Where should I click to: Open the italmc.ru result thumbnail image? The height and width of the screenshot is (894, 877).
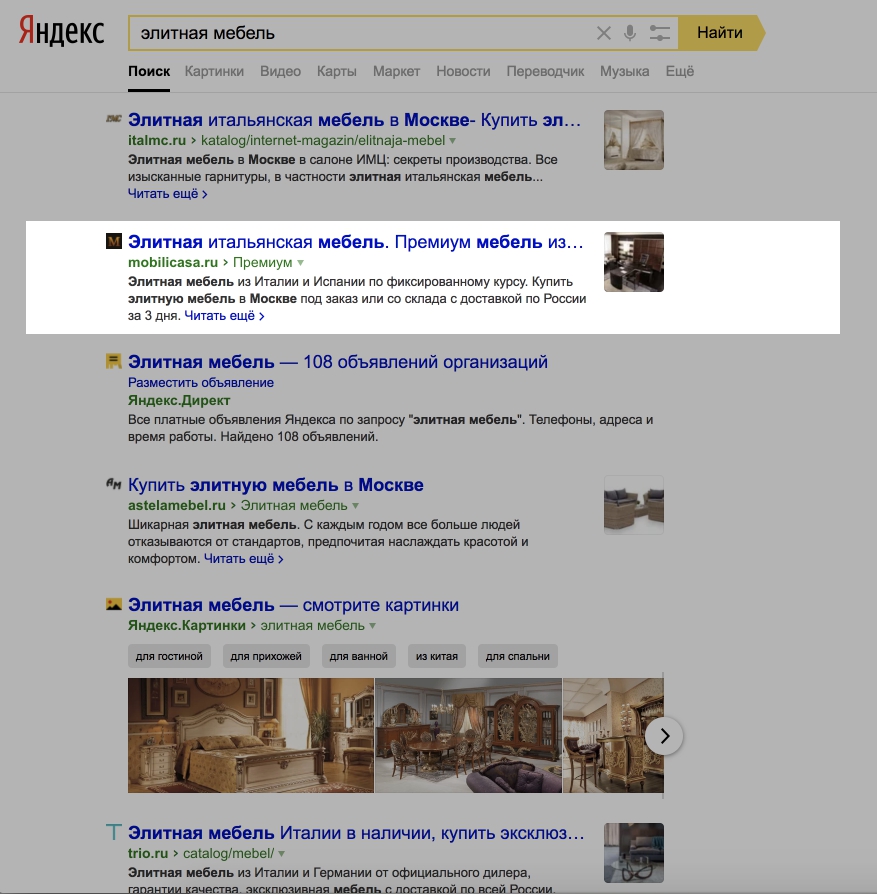pyautogui.click(x=634, y=140)
